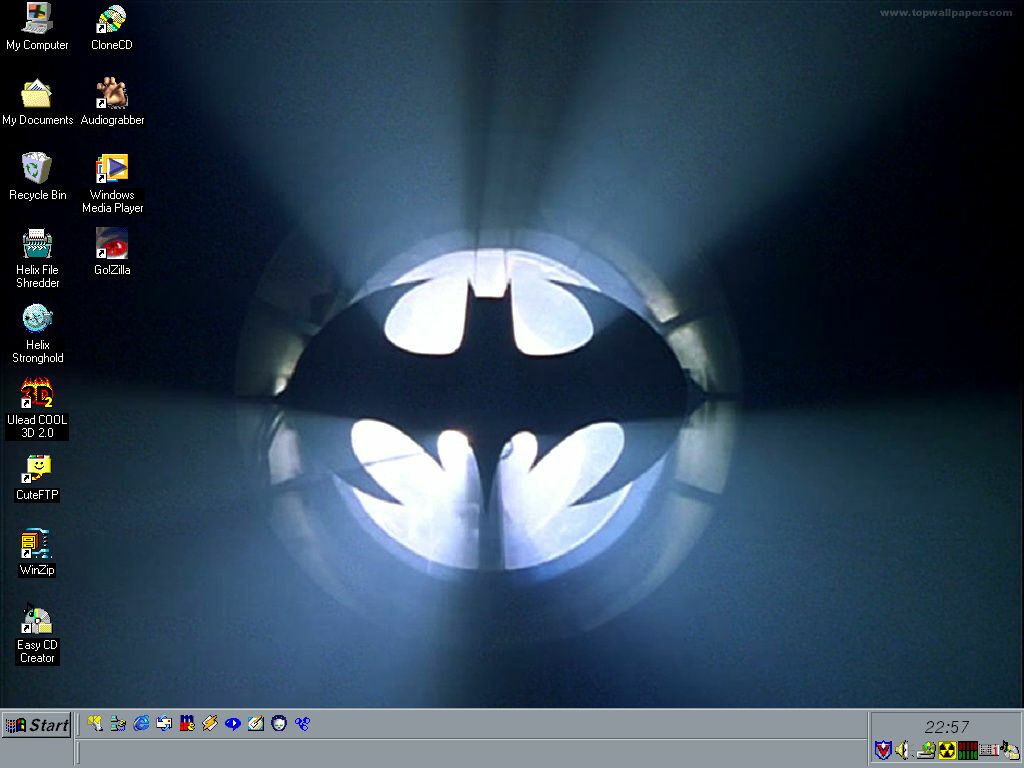The width and height of the screenshot is (1024, 768).
Task: Click the McAfee VirusScan shield tray icon
Action: click(x=883, y=750)
